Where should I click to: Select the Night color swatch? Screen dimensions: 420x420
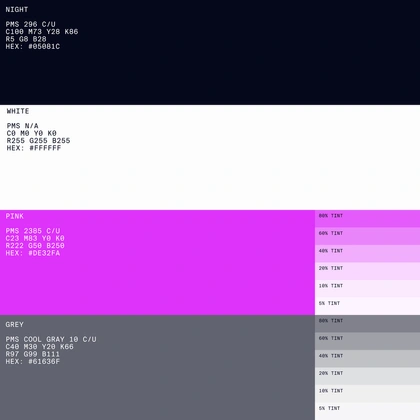pyautogui.click(x=210, y=52)
